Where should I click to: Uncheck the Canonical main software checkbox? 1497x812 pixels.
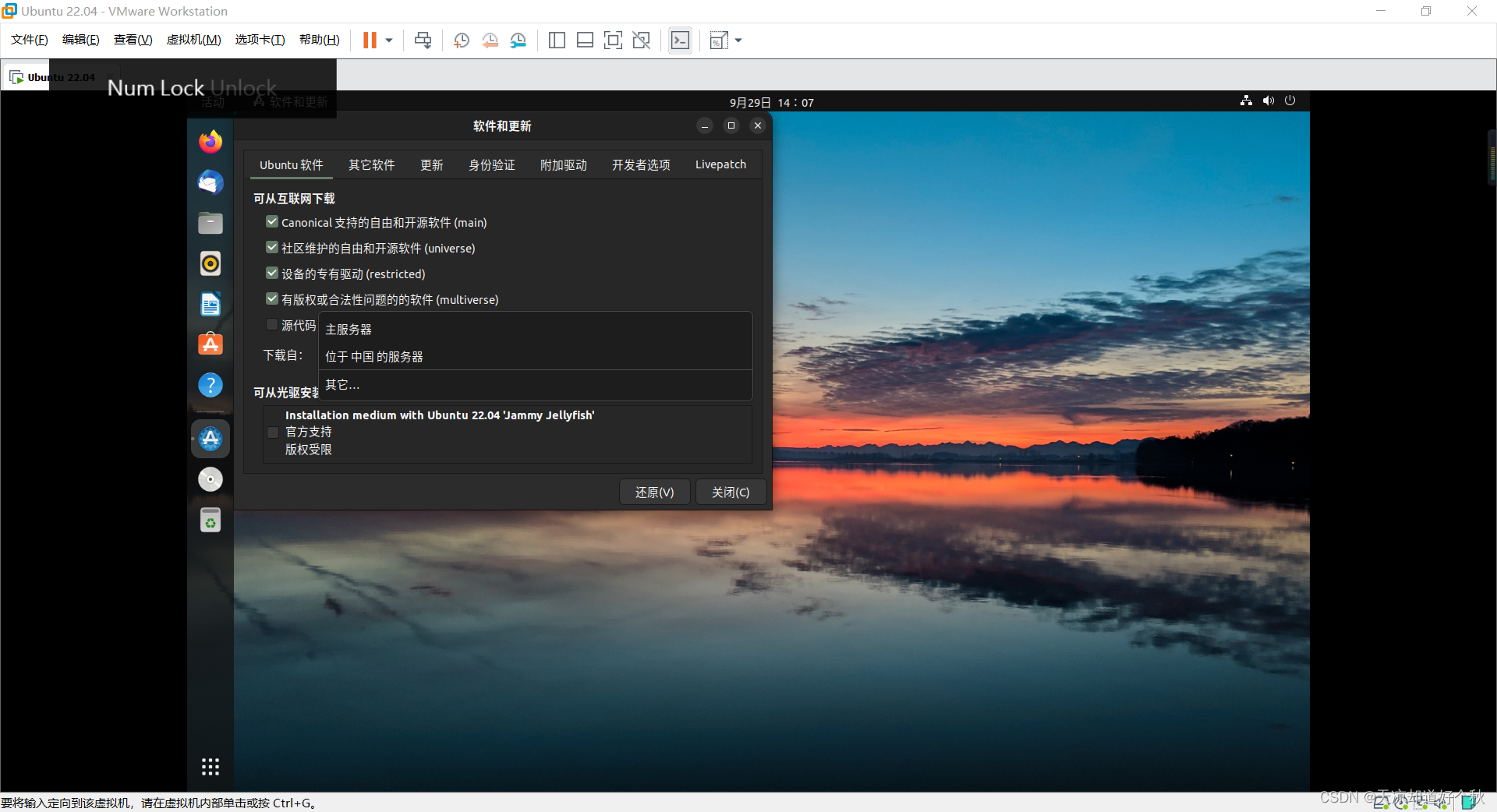pyautogui.click(x=272, y=222)
